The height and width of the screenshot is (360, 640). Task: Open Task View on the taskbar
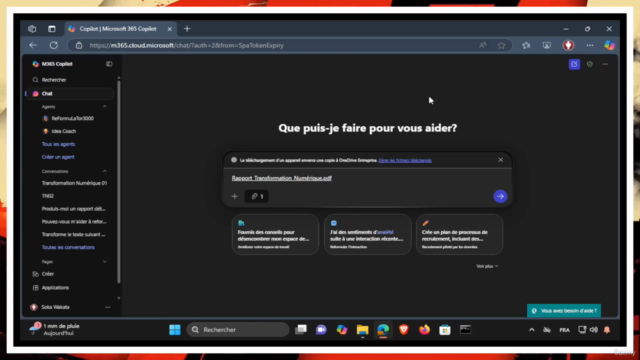(x=301, y=330)
